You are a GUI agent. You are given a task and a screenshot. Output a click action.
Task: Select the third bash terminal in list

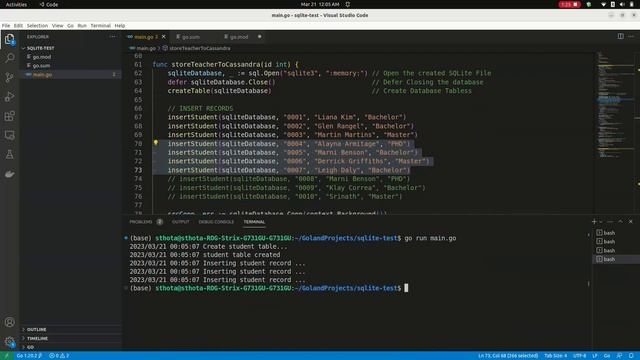tap(616, 250)
